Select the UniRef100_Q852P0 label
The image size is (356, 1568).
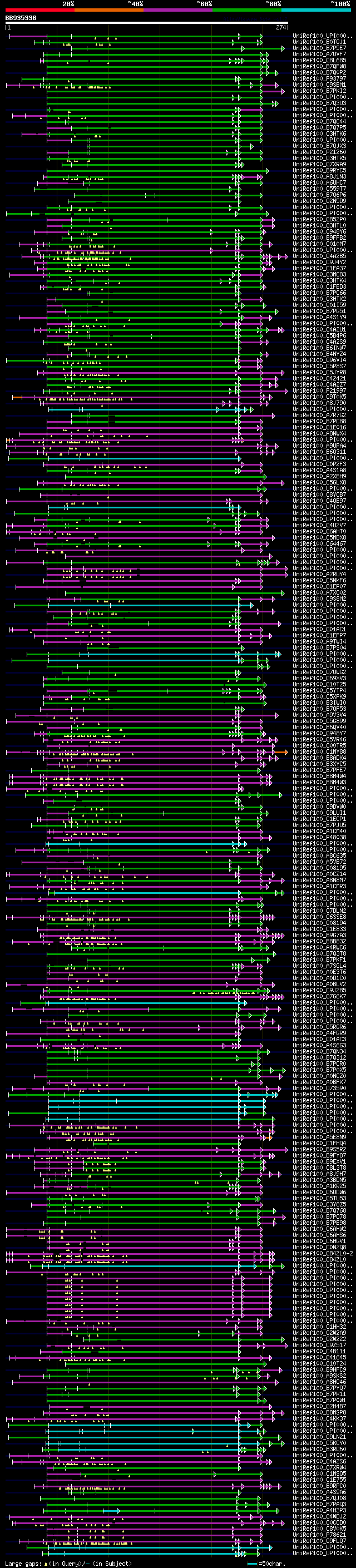click(319, 220)
